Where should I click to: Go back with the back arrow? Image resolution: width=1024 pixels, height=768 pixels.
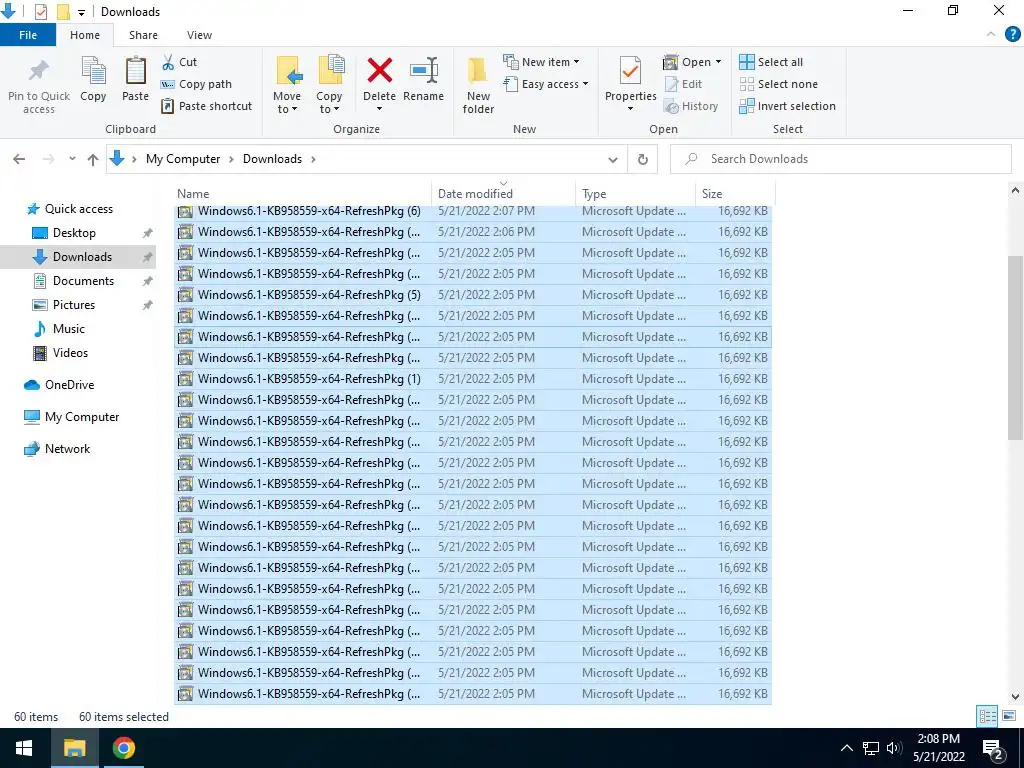point(19,159)
